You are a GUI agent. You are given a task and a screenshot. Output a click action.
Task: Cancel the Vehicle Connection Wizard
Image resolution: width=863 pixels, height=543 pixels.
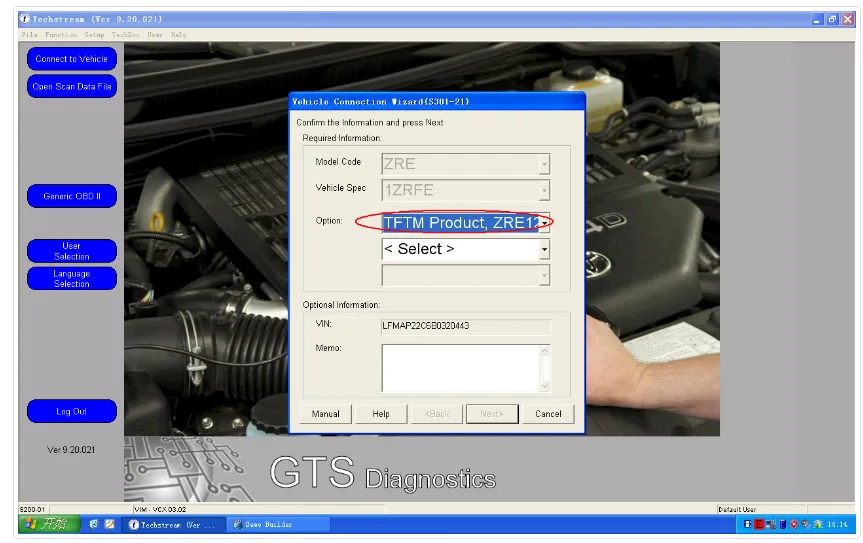coord(548,414)
